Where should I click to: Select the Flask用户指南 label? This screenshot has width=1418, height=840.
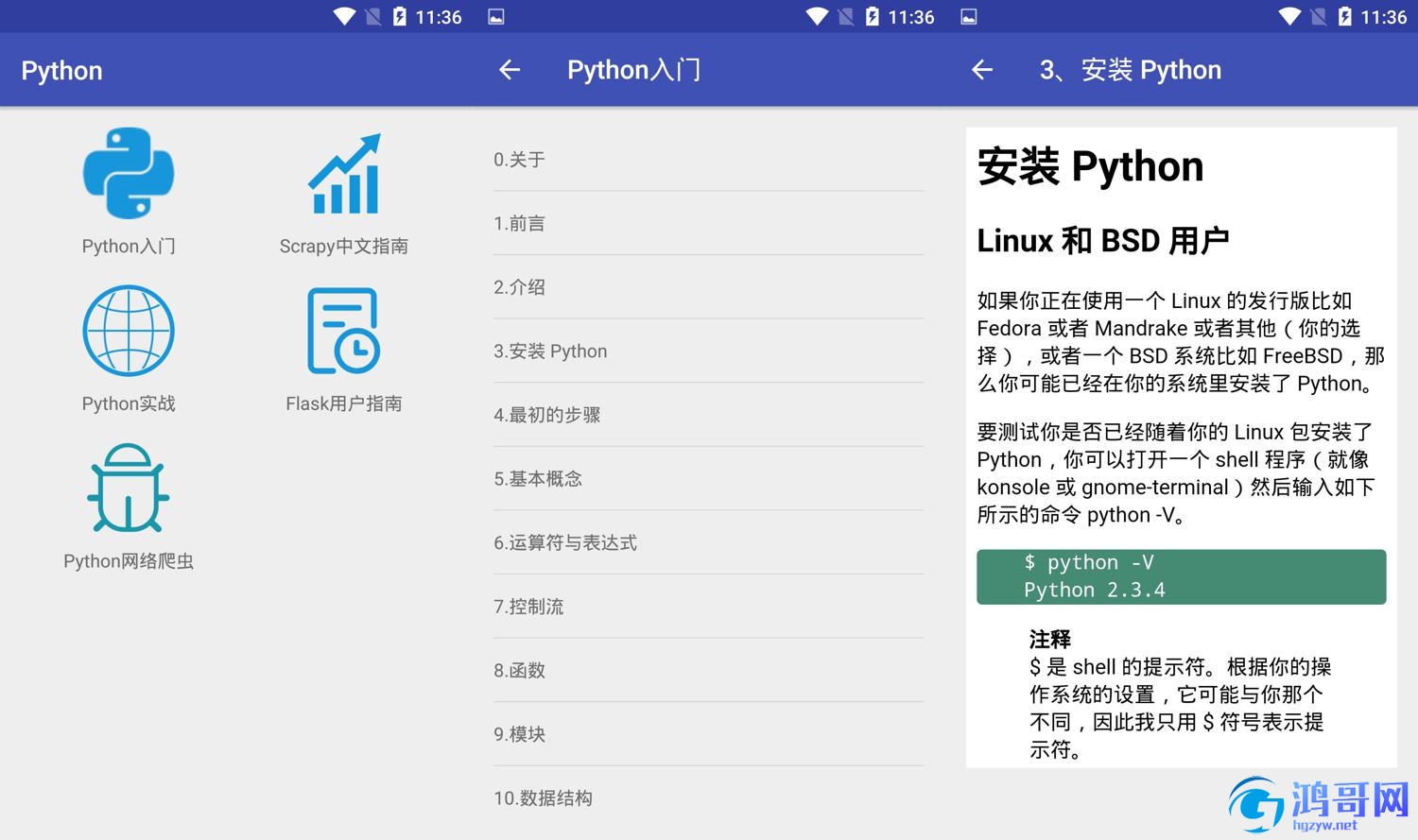(x=344, y=403)
